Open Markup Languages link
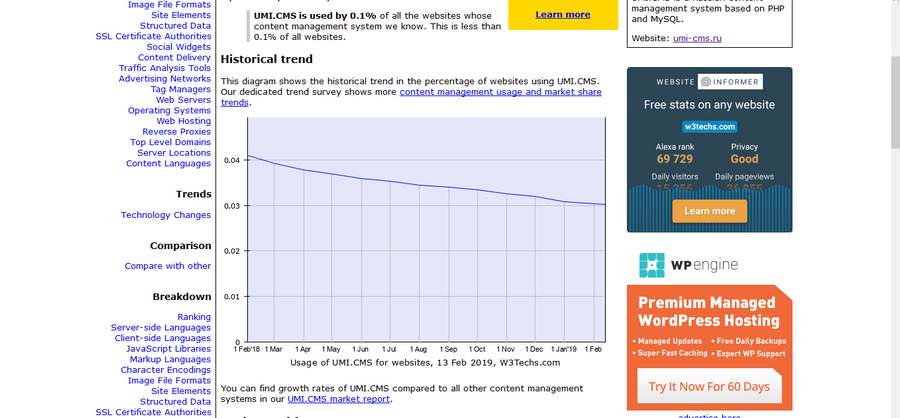Viewport: 900px width, 418px height. click(170, 359)
